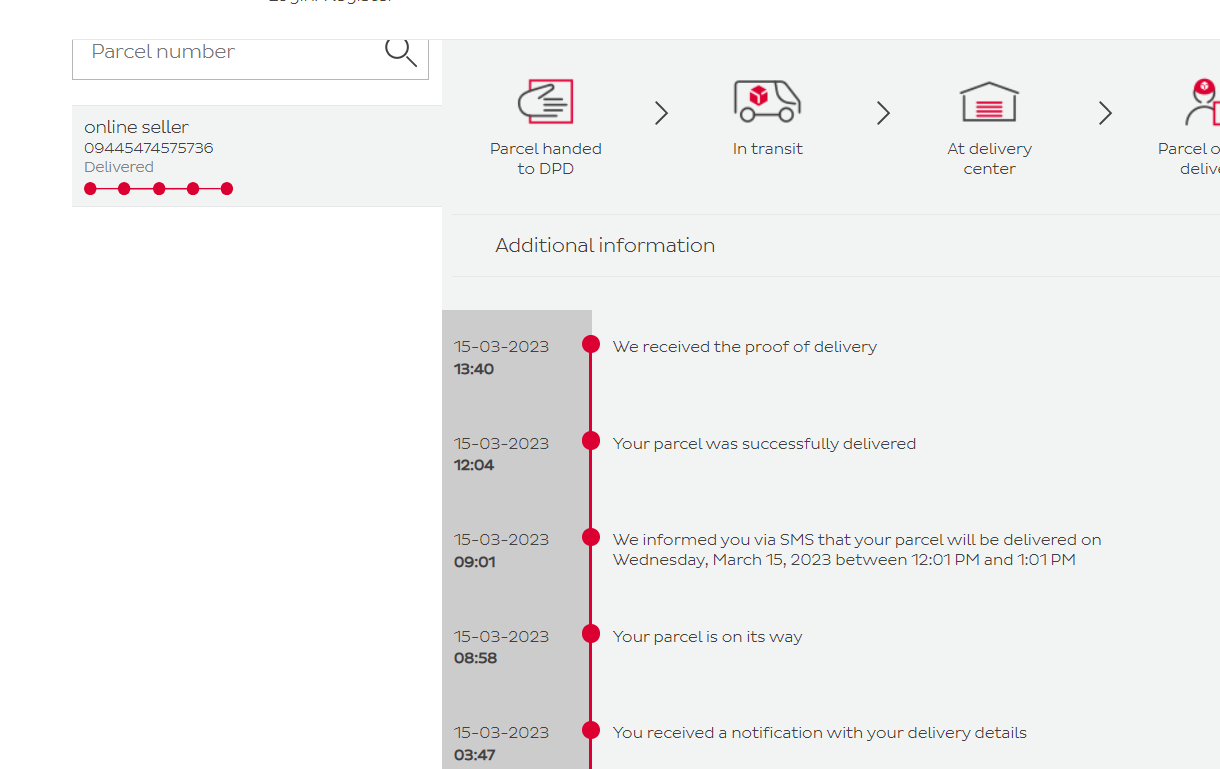Click the 09:01 SMS notification timeline dot
The image size is (1220, 769).
591,537
